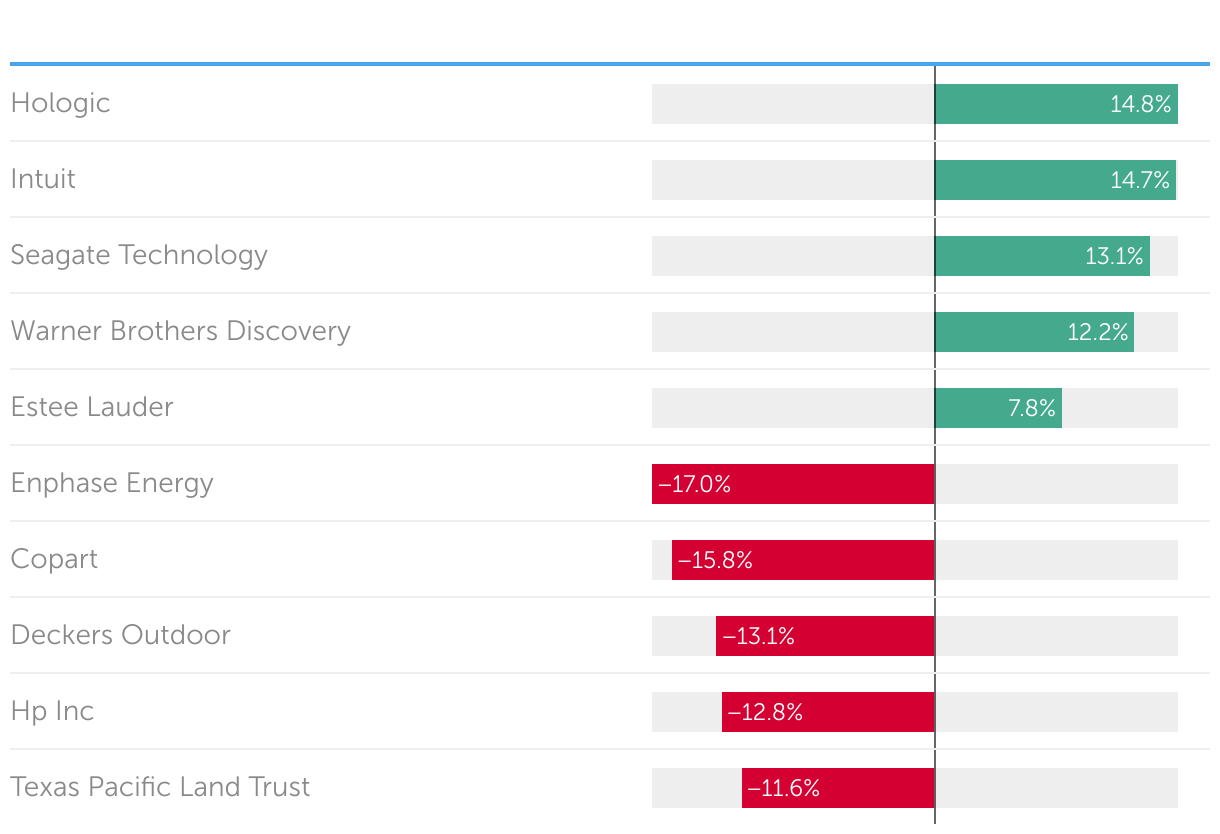This screenshot has height=834, width=1220.
Task: Select the Estee Lauder label
Action: coord(92,407)
